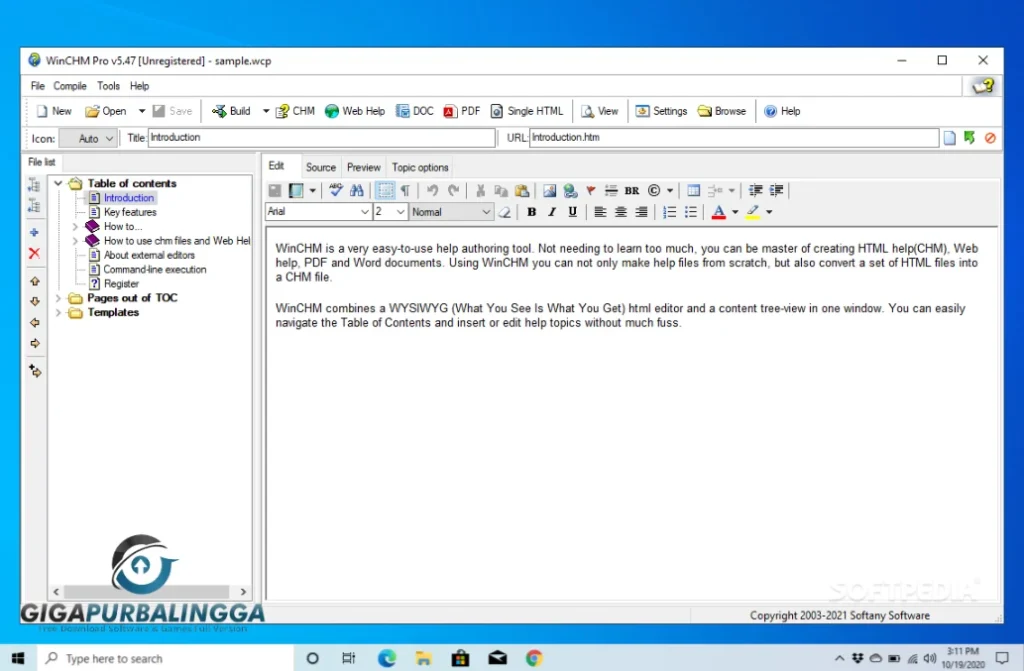The width and height of the screenshot is (1024, 671).
Task: Open the Arial font name dropdown
Action: pyautogui.click(x=364, y=212)
